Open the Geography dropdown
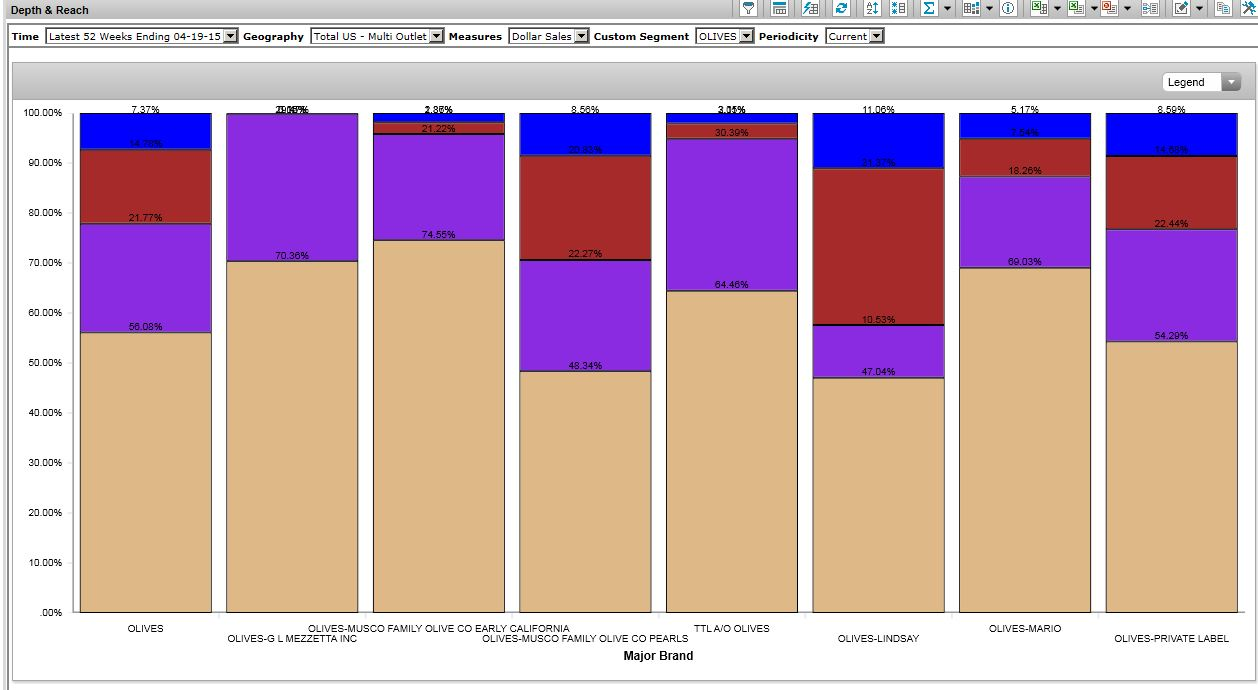The image size is (1258, 690). point(436,36)
